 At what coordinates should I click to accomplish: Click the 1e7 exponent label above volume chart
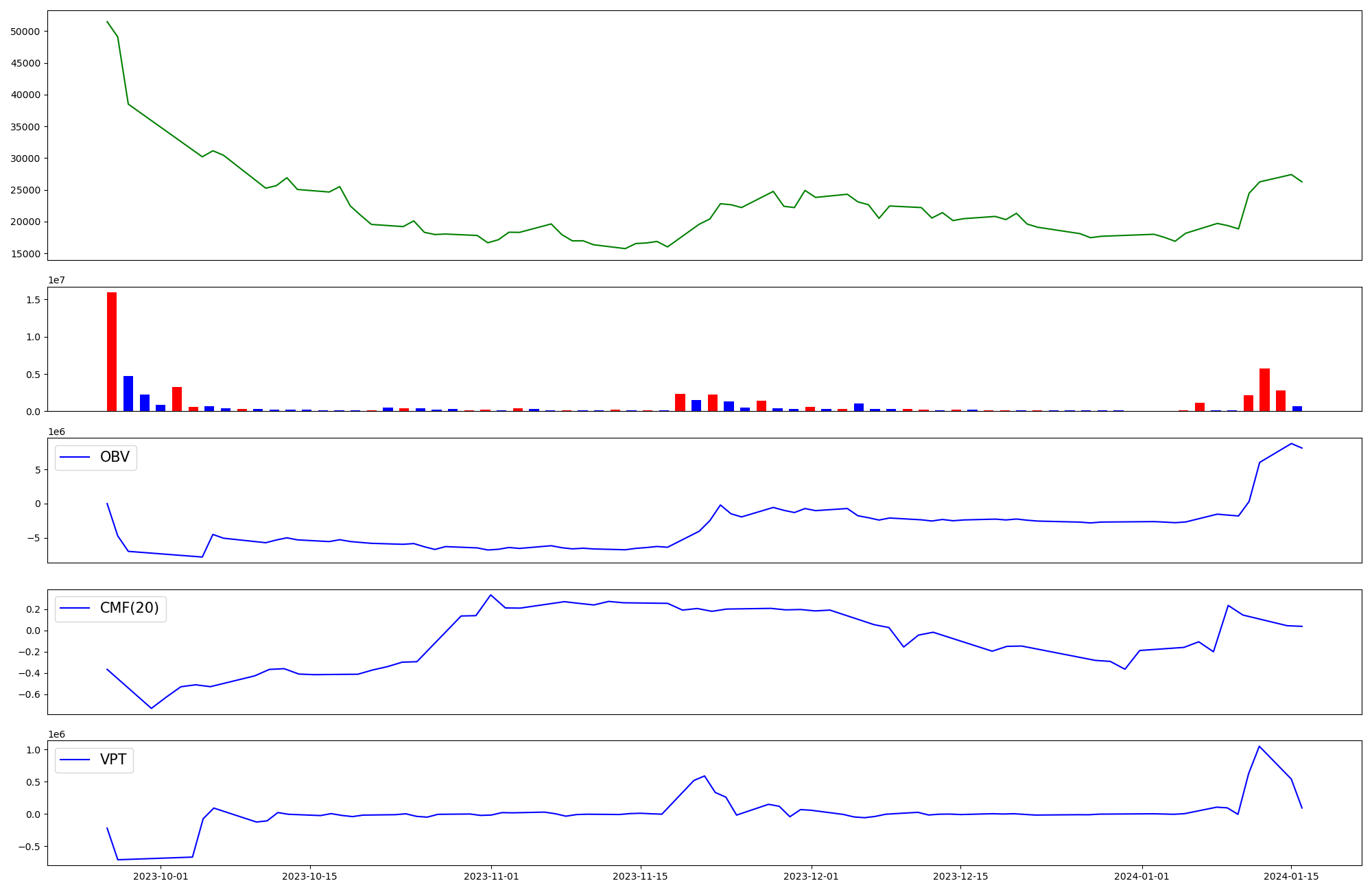(x=56, y=280)
